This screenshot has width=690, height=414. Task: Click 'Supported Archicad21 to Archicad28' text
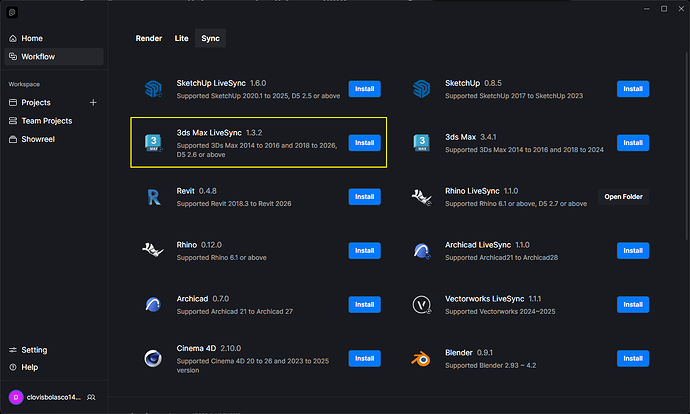point(501,258)
